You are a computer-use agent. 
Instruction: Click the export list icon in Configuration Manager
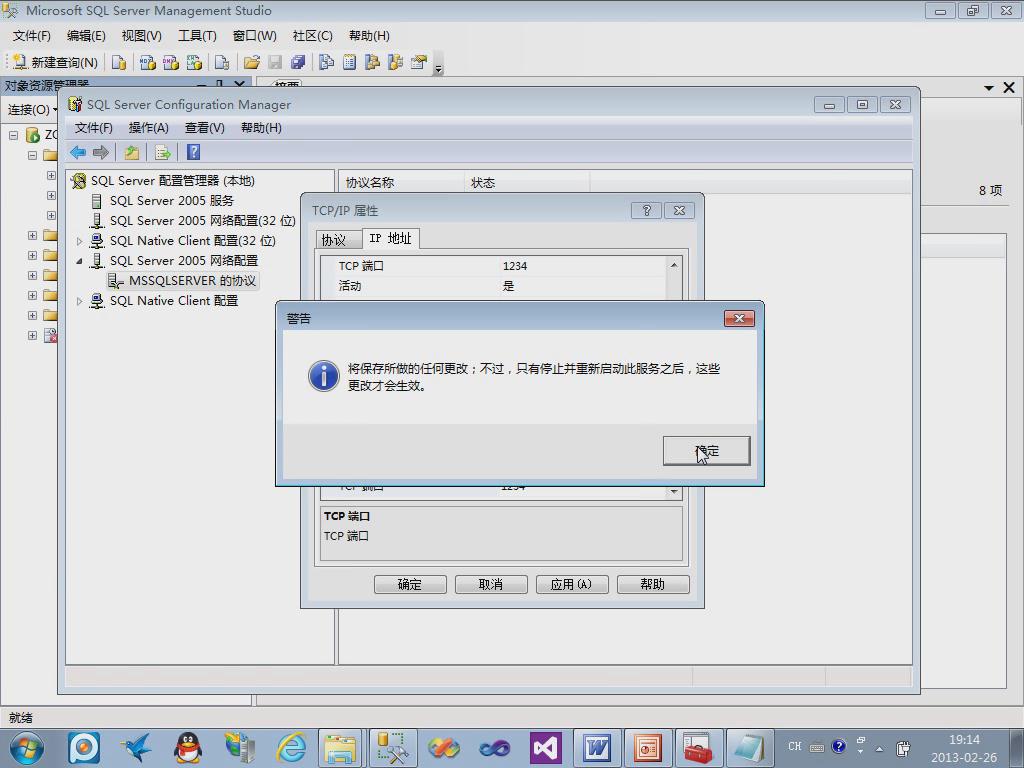tap(163, 152)
